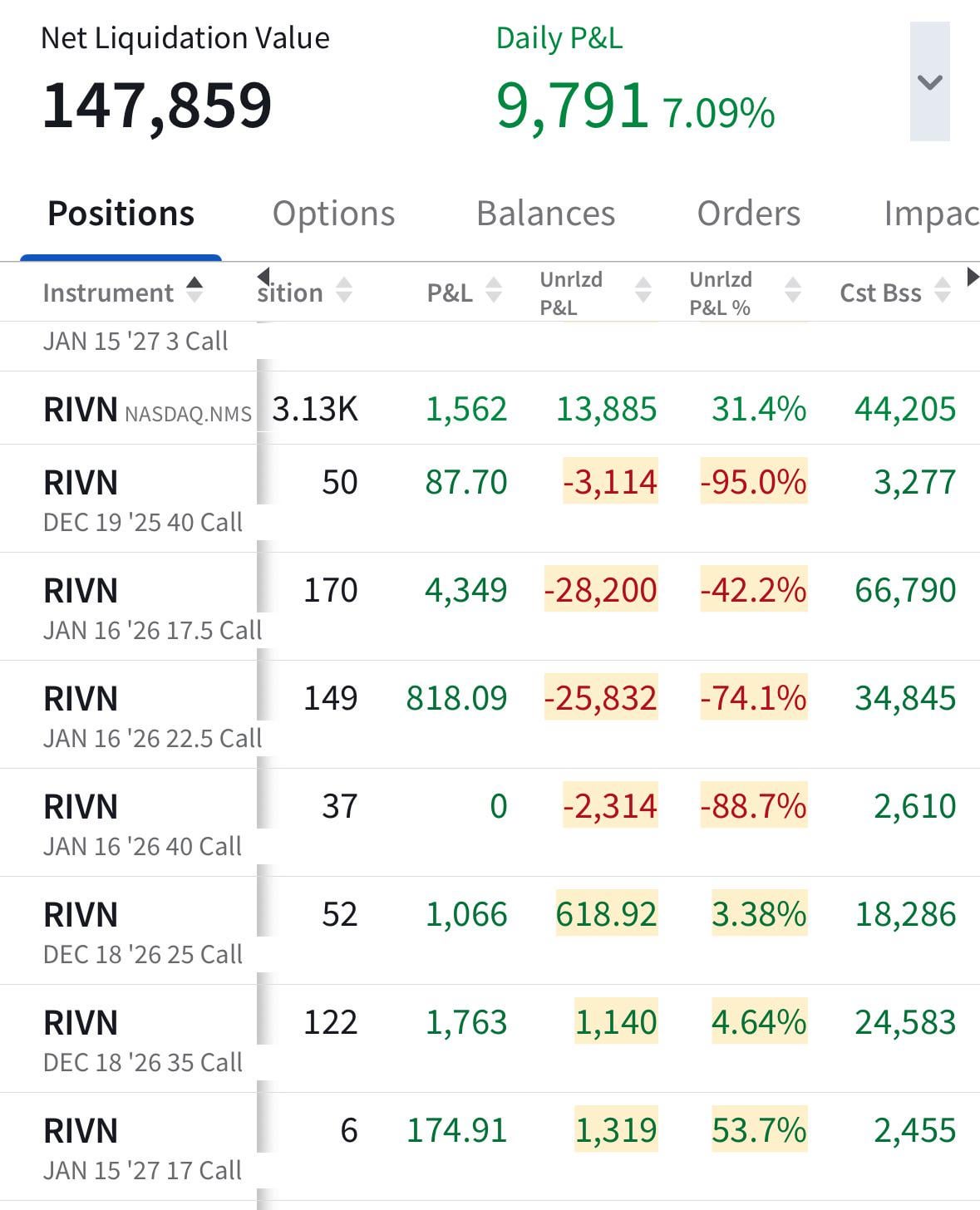Expand the account summary chevron dropdown
Viewport: 980px width, 1210px height.
[x=929, y=81]
